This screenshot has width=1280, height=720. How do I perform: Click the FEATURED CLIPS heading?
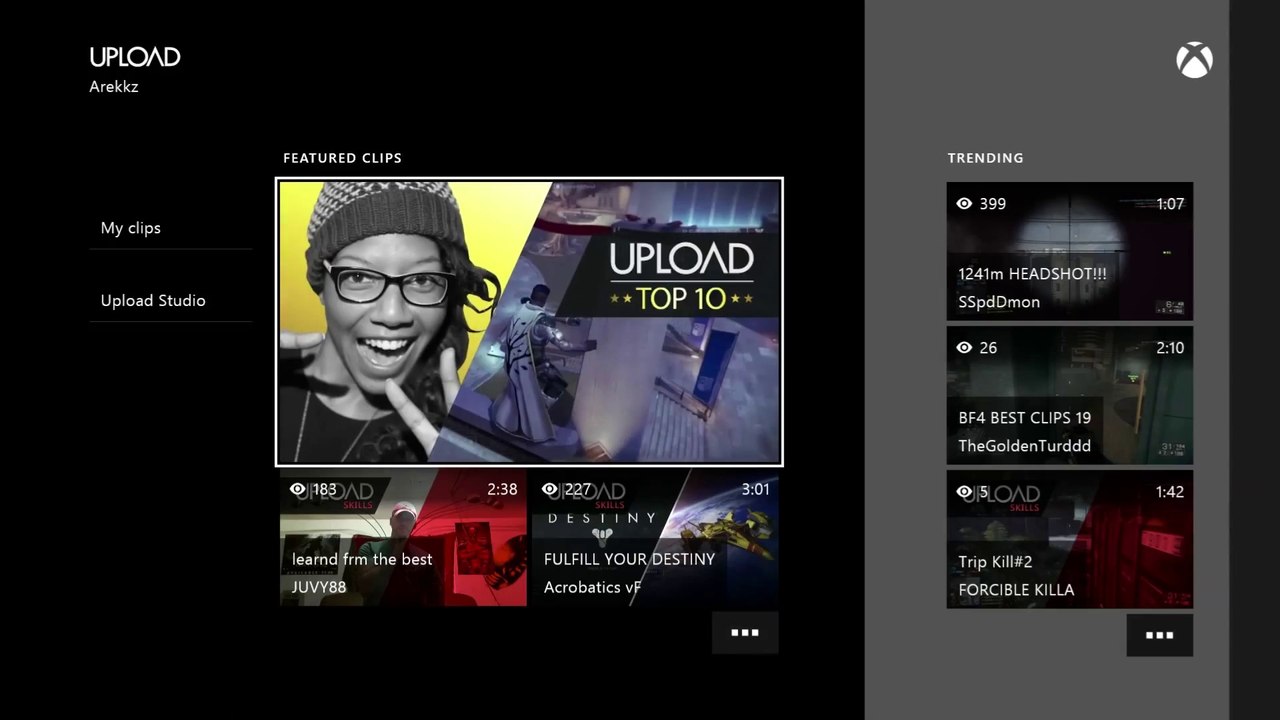(x=342, y=158)
